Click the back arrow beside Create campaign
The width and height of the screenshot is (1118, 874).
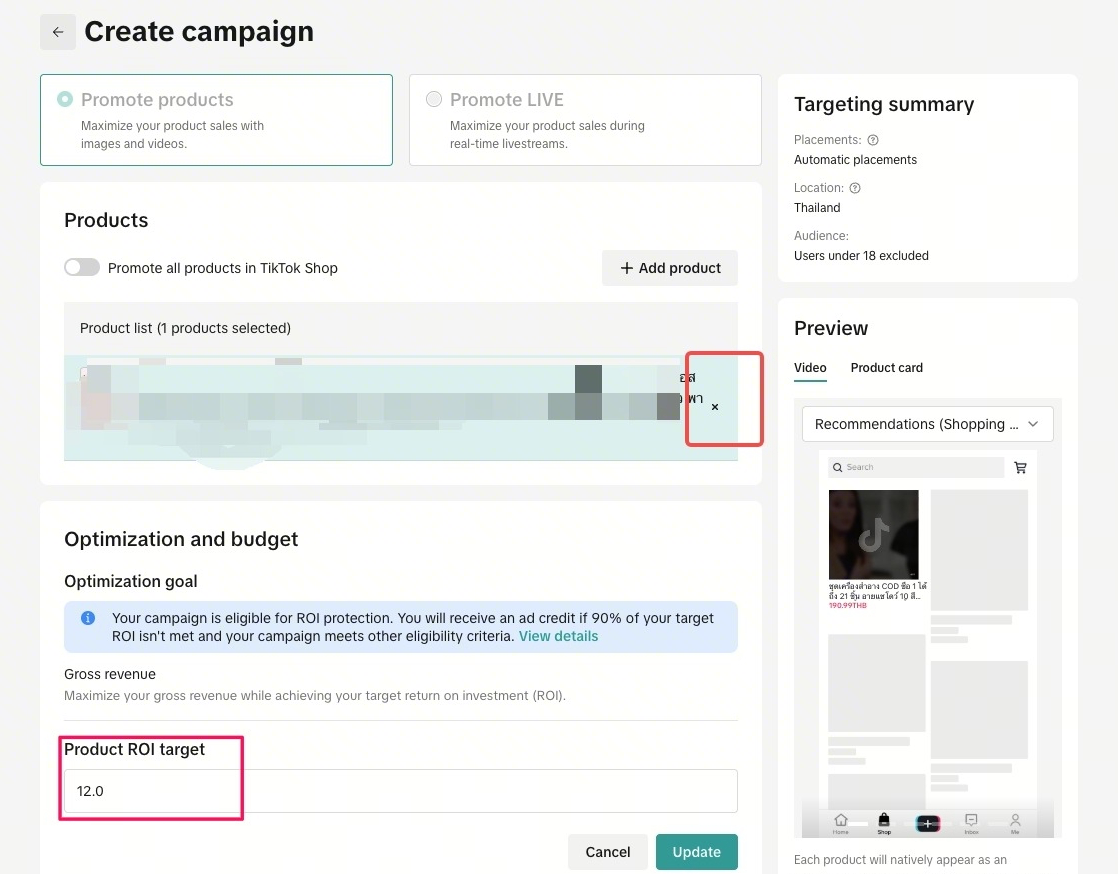pos(58,32)
